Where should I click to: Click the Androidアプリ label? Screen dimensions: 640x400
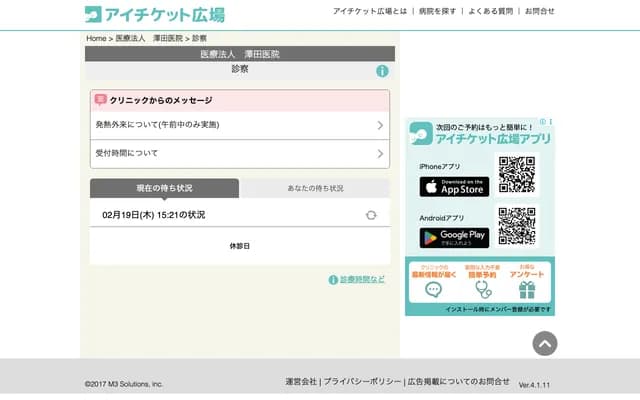click(442, 218)
